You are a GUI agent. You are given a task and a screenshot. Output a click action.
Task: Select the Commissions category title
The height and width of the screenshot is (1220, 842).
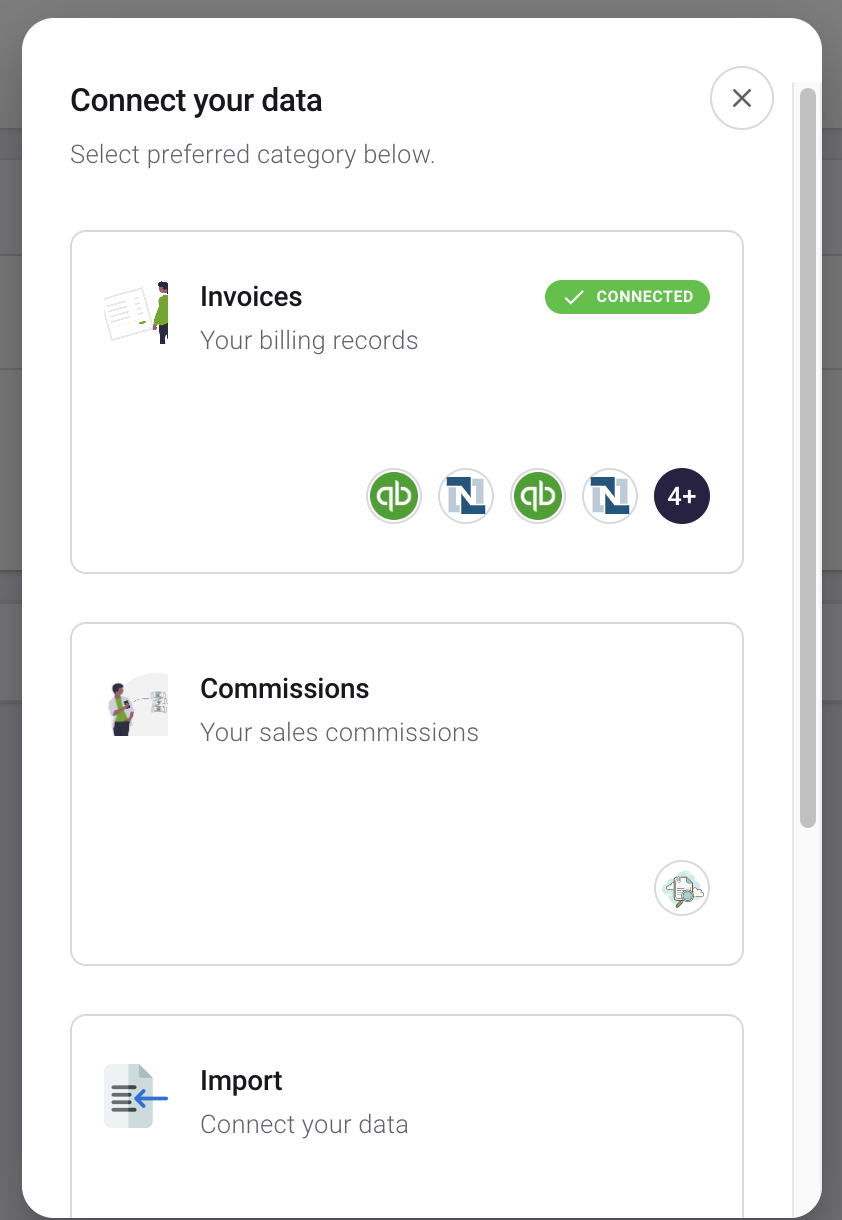285,689
